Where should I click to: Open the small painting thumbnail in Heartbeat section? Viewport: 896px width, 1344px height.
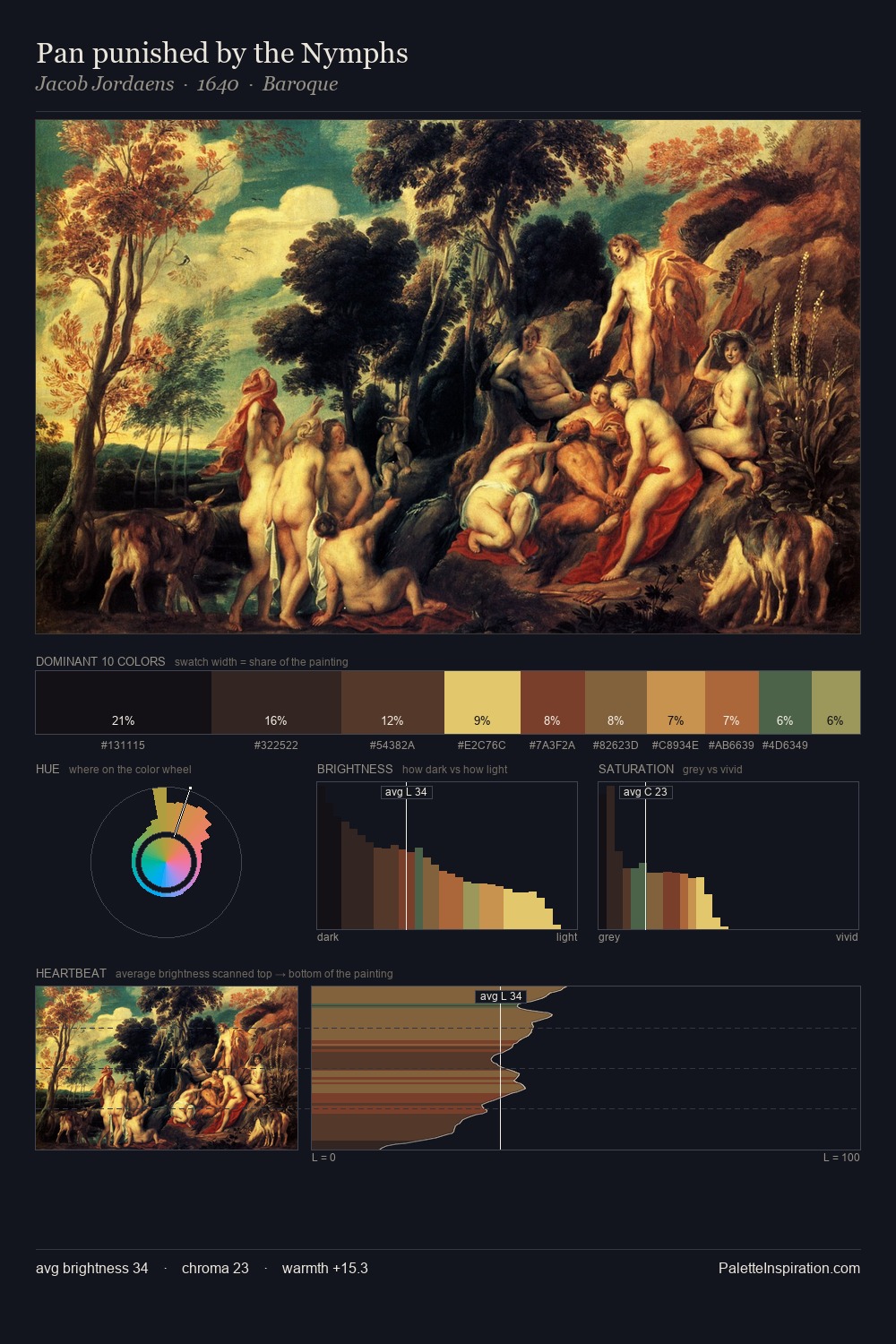(x=167, y=1068)
